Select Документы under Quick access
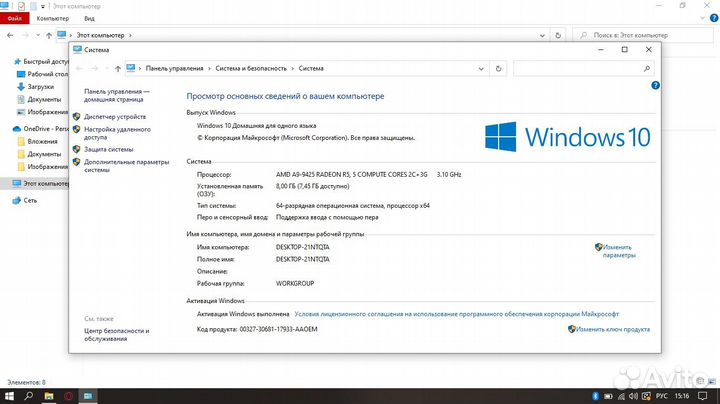Screen dimensions: 720x404 coord(39,99)
